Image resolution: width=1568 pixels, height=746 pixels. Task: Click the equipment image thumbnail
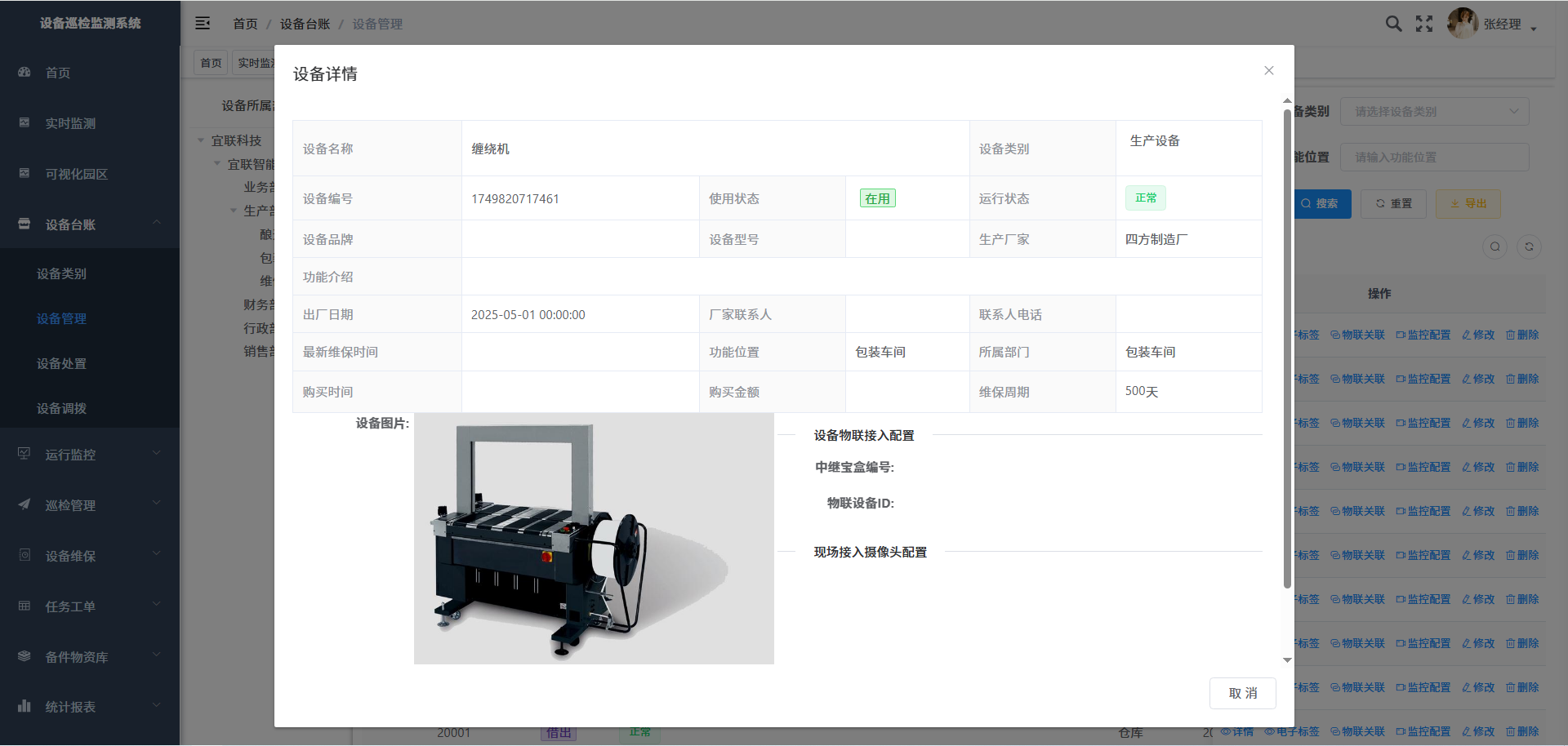coord(594,539)
